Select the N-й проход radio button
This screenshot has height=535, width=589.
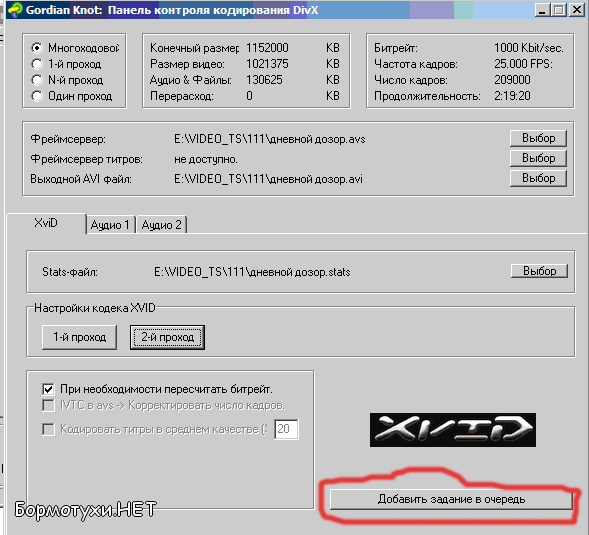tap(37, 80)
